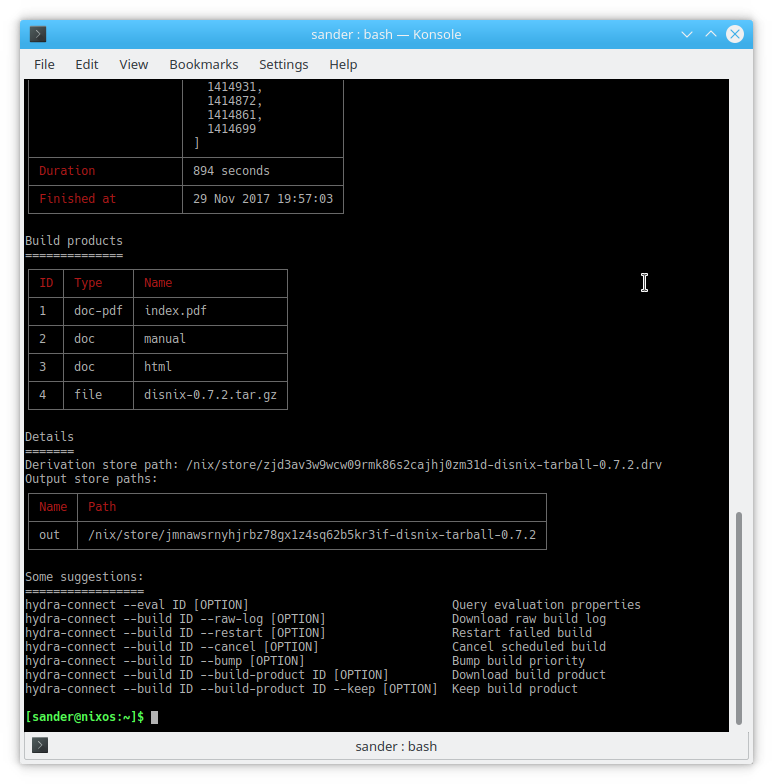Viewport: 773px width, 784px height.
Task: Open the View menu
Action: click(134, 64)
